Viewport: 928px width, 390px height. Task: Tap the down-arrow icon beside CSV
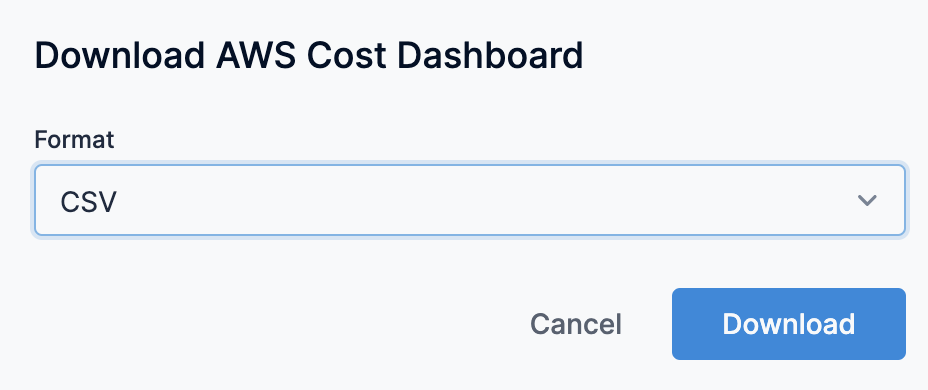coord(867,201)
